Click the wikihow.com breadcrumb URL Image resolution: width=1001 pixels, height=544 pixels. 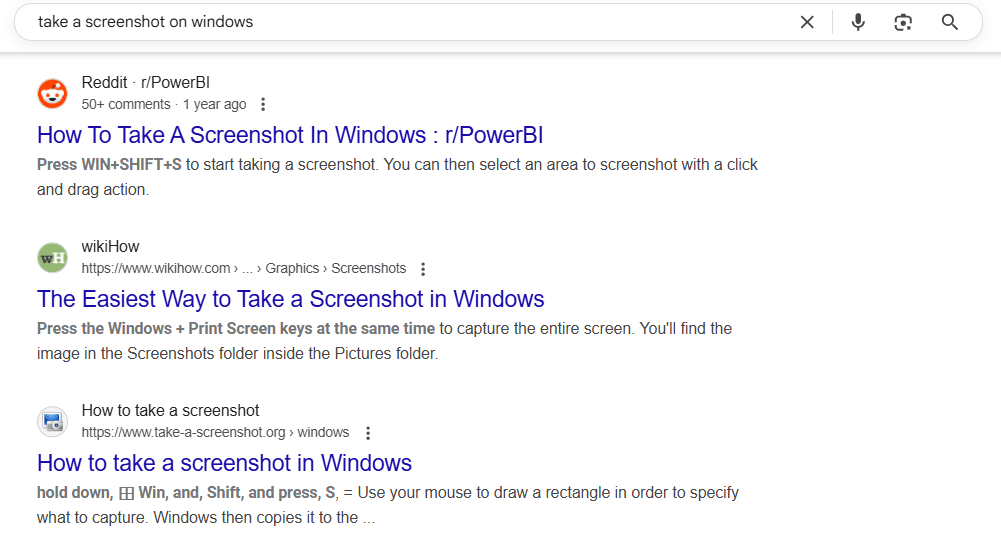[x=243, y=268]
